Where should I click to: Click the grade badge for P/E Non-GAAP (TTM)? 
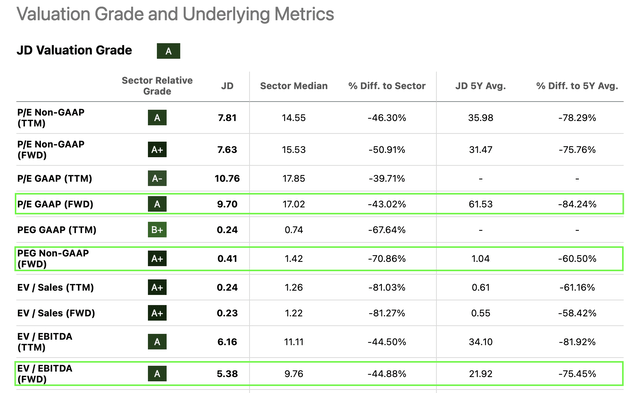(x=157, y=118)
